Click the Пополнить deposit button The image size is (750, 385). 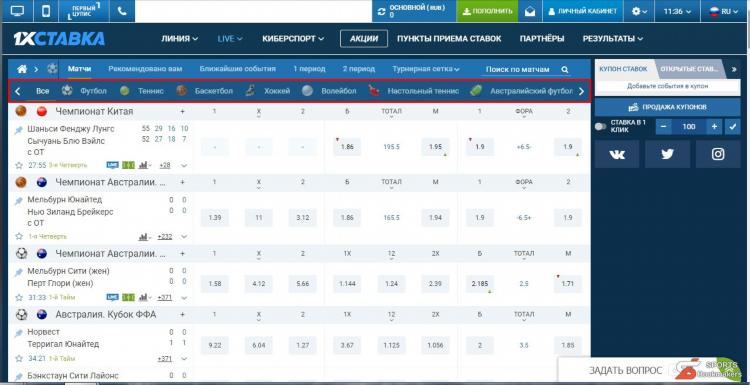pos(487,11)
